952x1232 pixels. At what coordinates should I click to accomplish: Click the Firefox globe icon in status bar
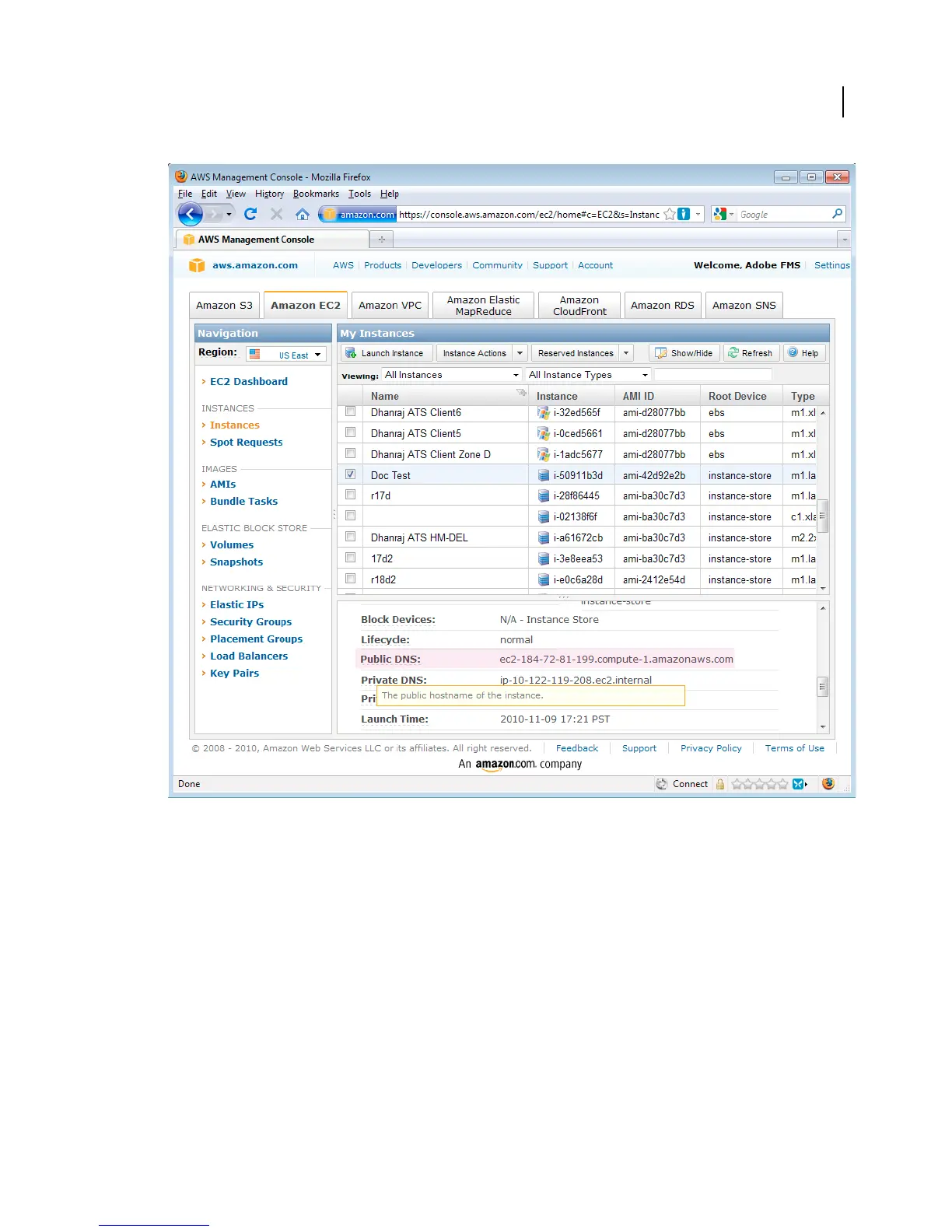click(x=828, y=784)
